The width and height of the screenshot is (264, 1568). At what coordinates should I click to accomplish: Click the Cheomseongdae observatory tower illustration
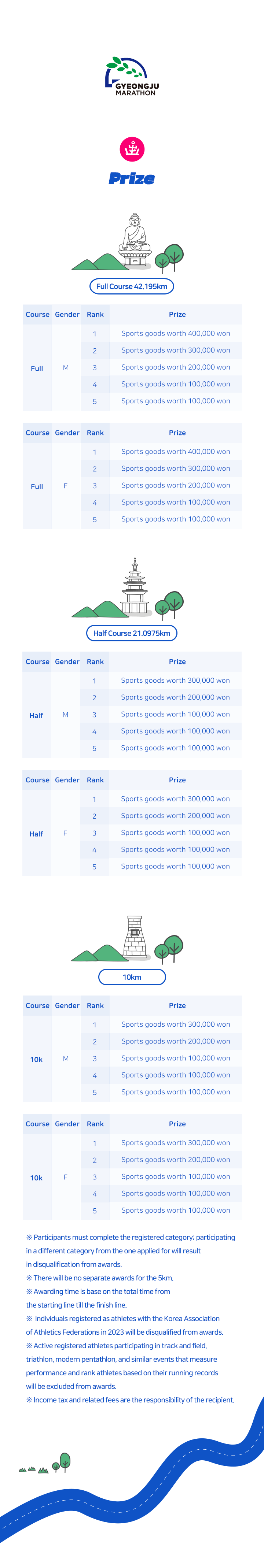135,938
